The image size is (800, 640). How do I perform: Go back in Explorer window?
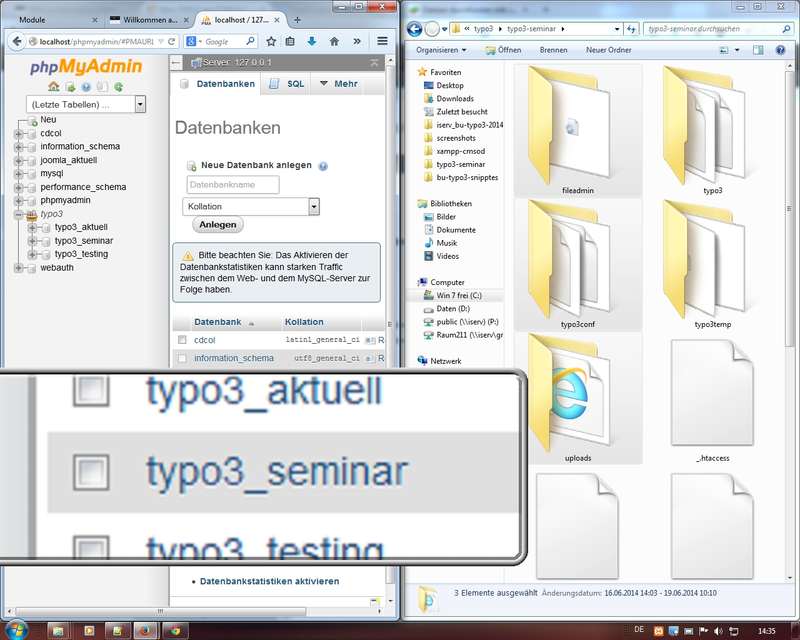click(x=415, y=29)
